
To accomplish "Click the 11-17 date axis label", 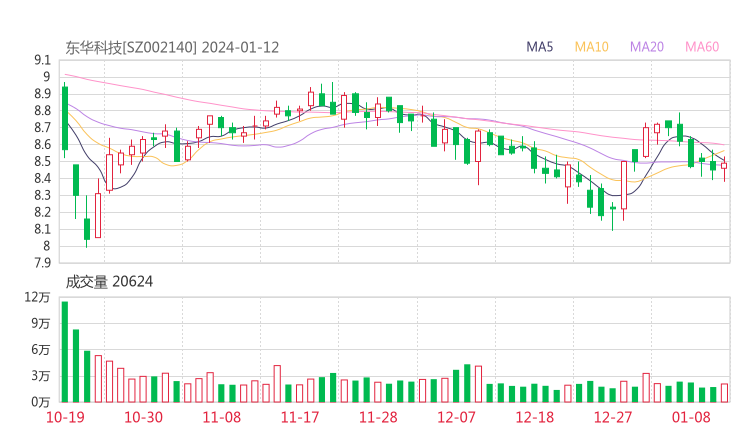I will pos(300,417).
